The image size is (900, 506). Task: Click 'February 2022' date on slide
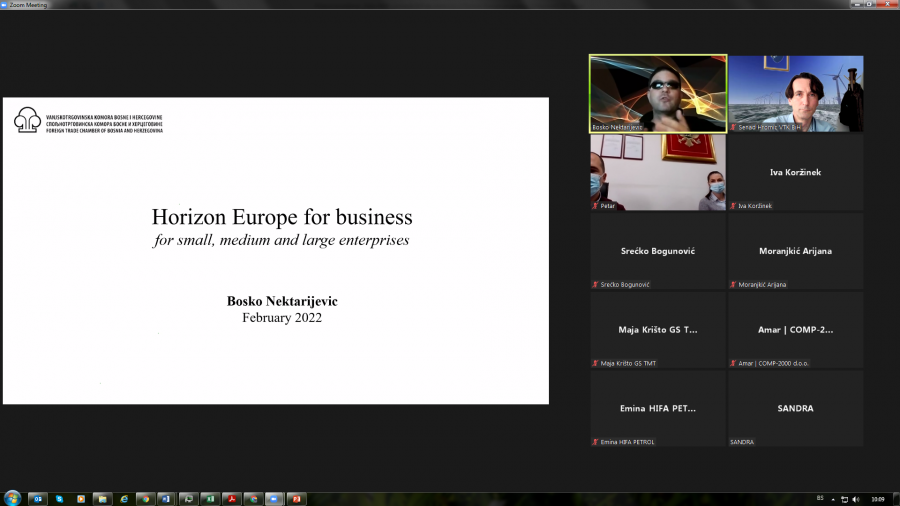[x=282, y=318]
